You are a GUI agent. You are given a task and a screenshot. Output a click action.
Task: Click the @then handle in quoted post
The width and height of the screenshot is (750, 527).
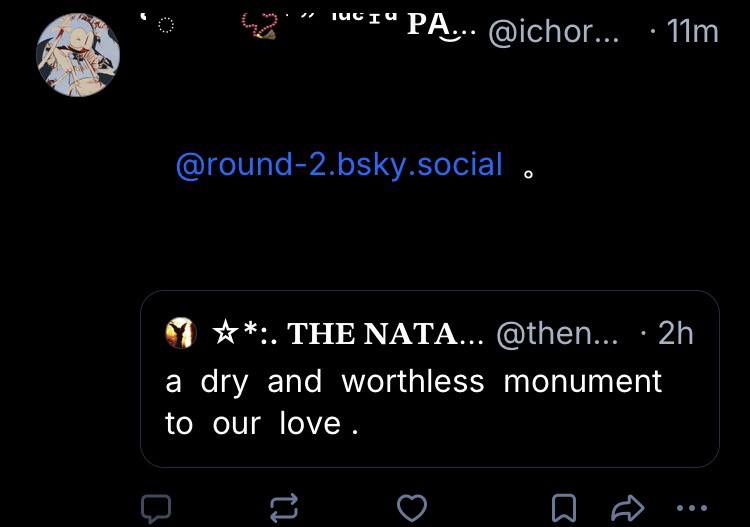tap(557, 333)
